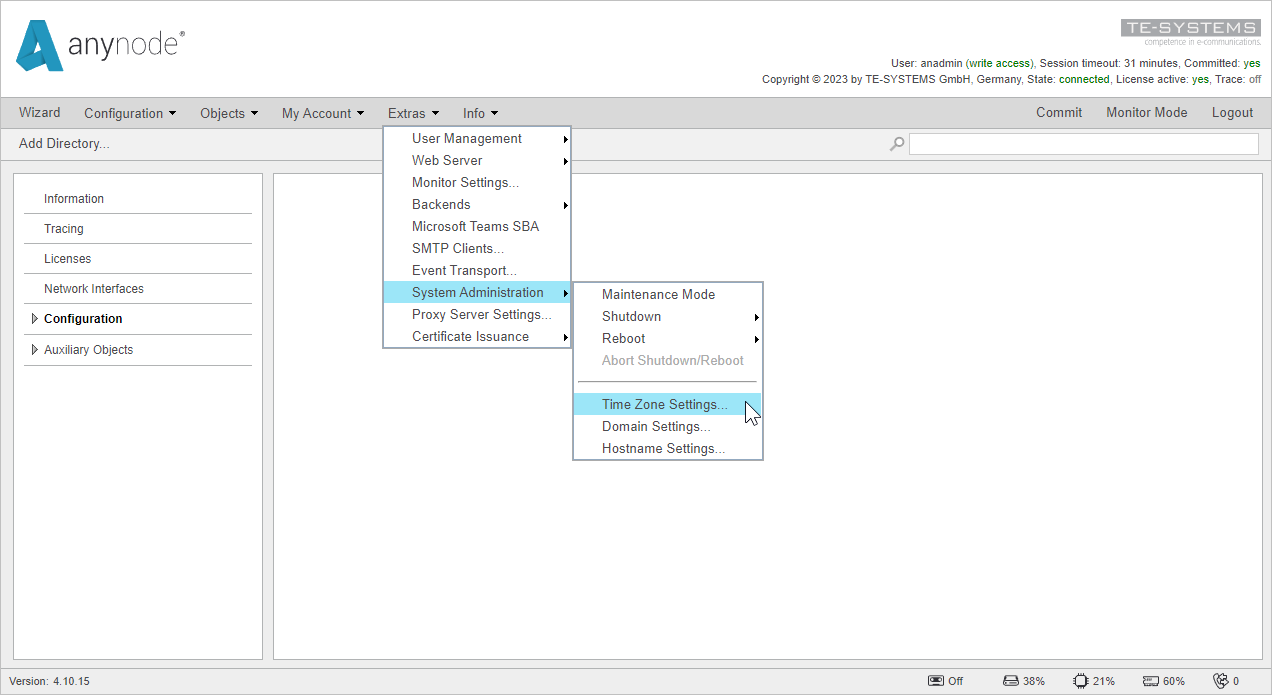Click the anynode logo
This screenshot has width=1272, height=695.
tap(97, 46)
